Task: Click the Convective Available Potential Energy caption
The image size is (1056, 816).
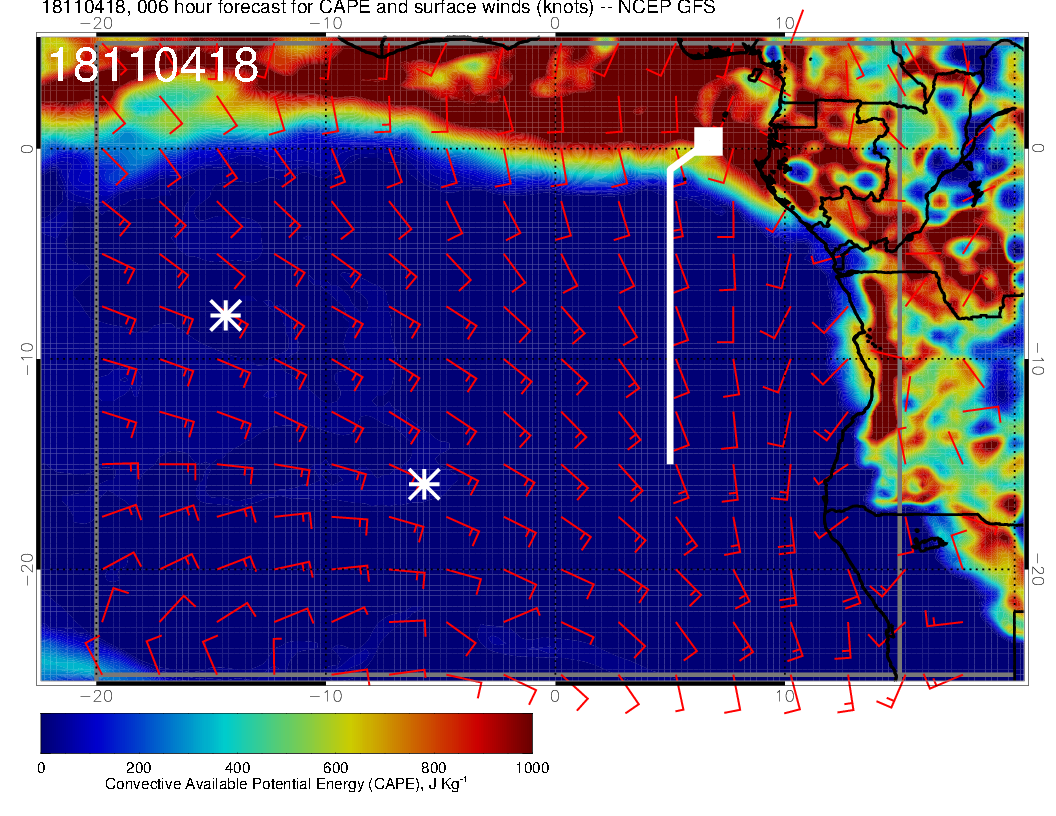Action: tap(286, 784)
